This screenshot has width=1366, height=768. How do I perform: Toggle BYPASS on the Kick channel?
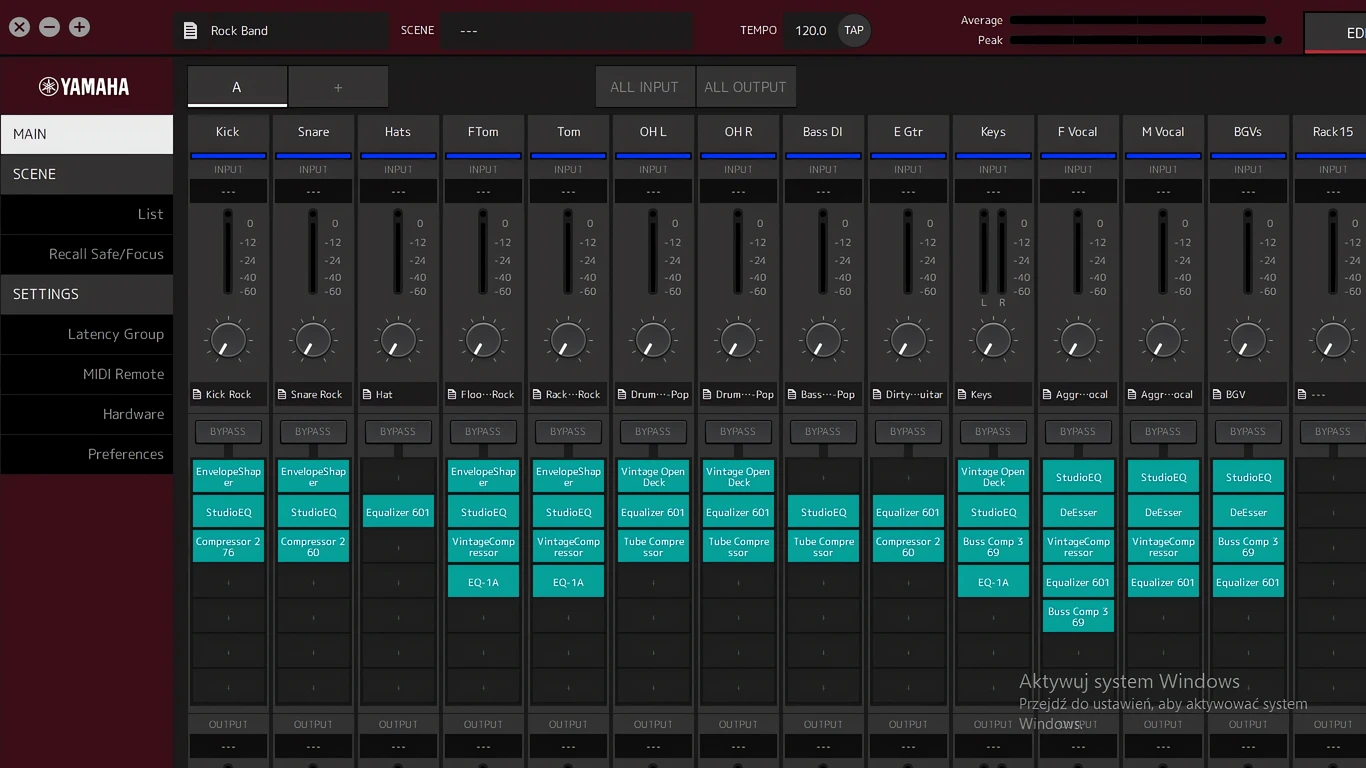tap(228, 432)
